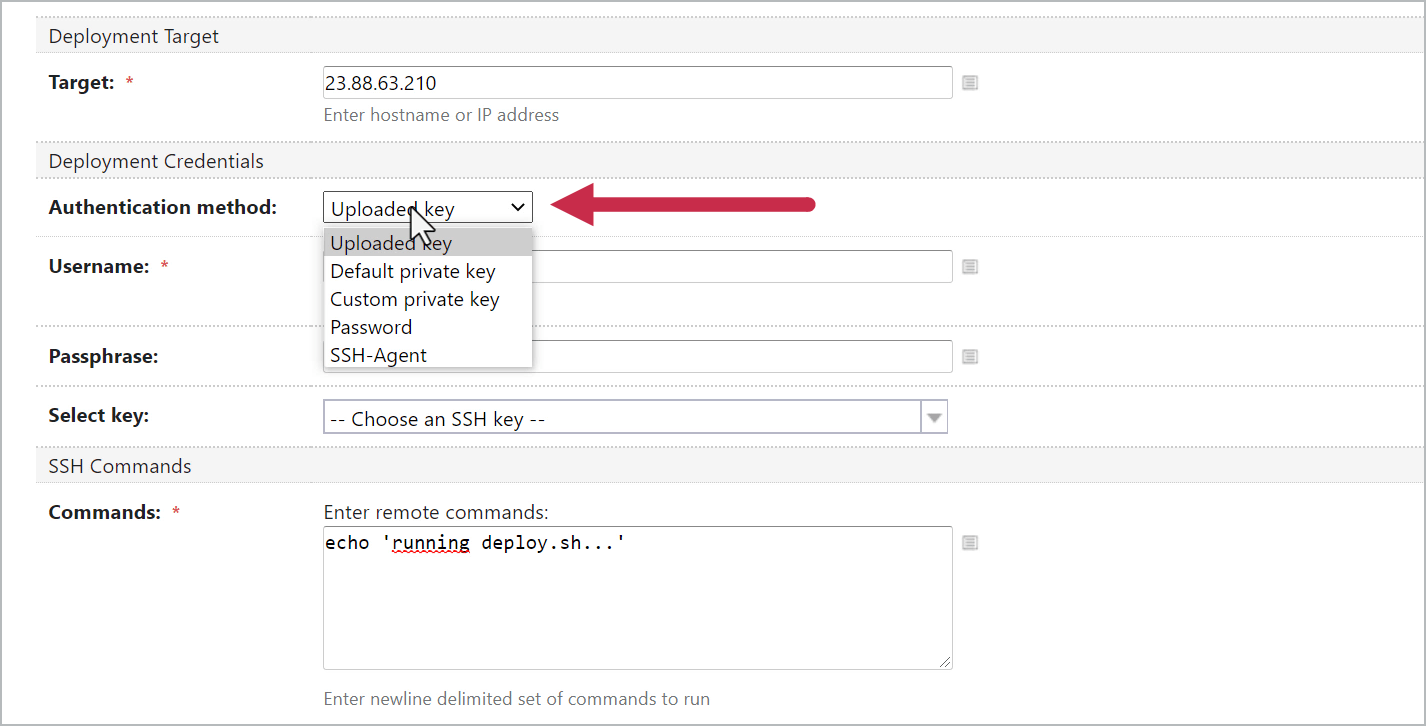Screen dimensions: 1426x726
Task: Click the snippet list icon next to Commands
Action: click(x=969, y=542)
